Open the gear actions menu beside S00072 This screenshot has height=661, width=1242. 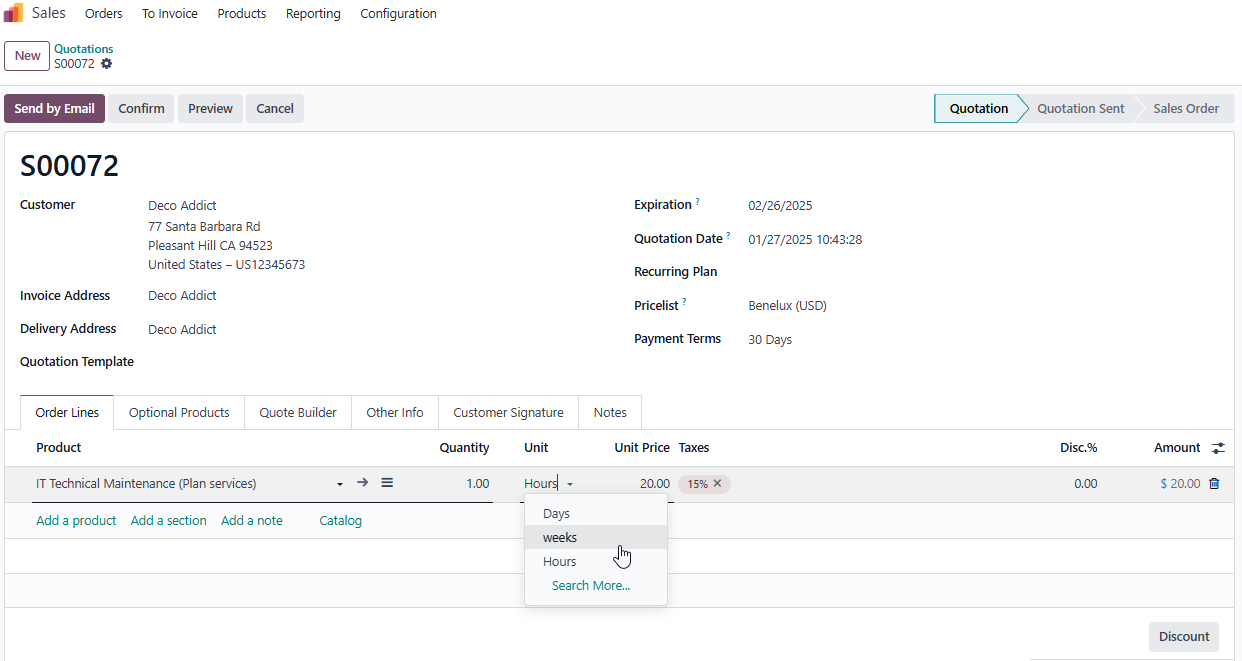tap(107, 64)
